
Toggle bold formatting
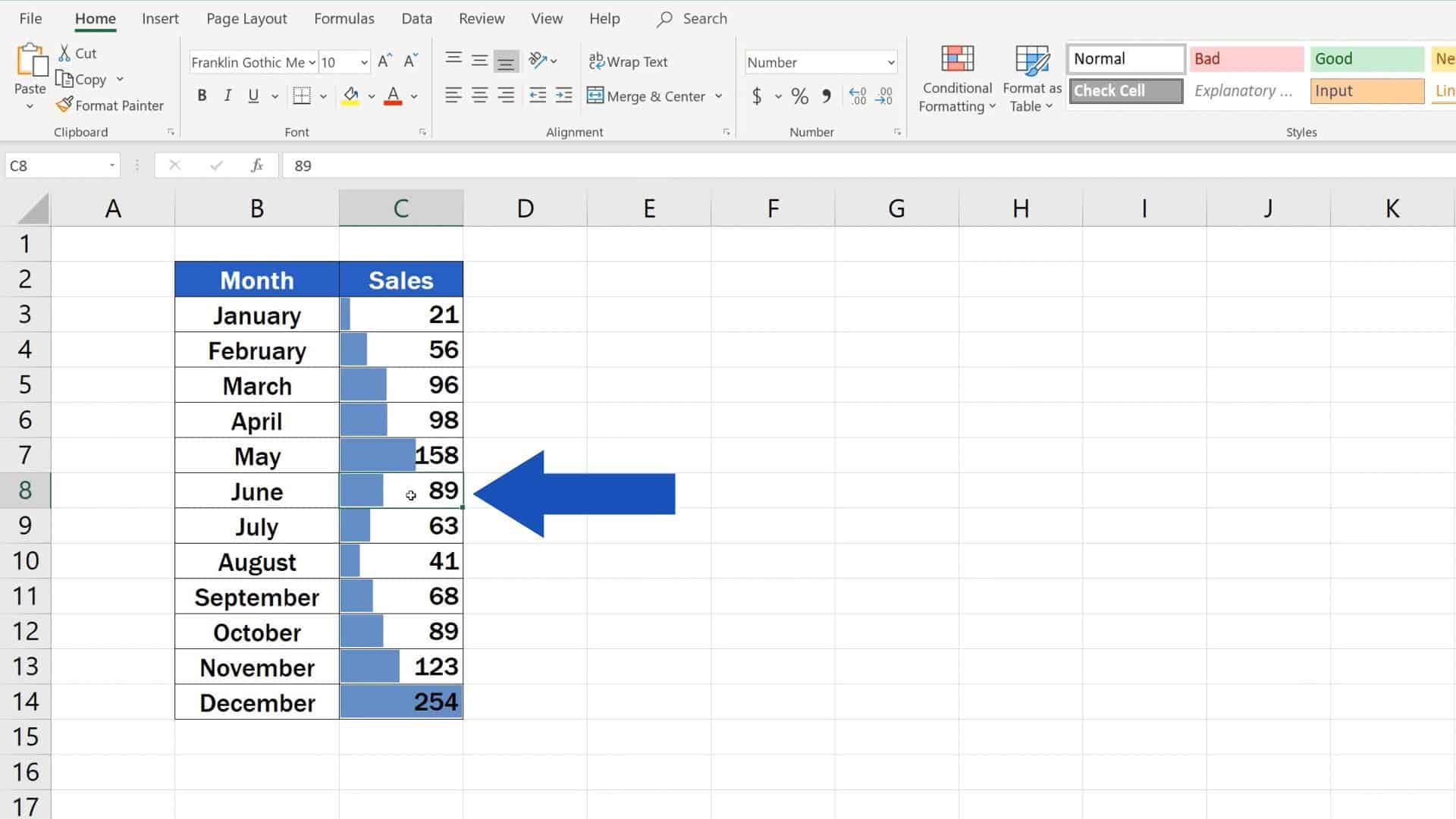coord(201,96)
